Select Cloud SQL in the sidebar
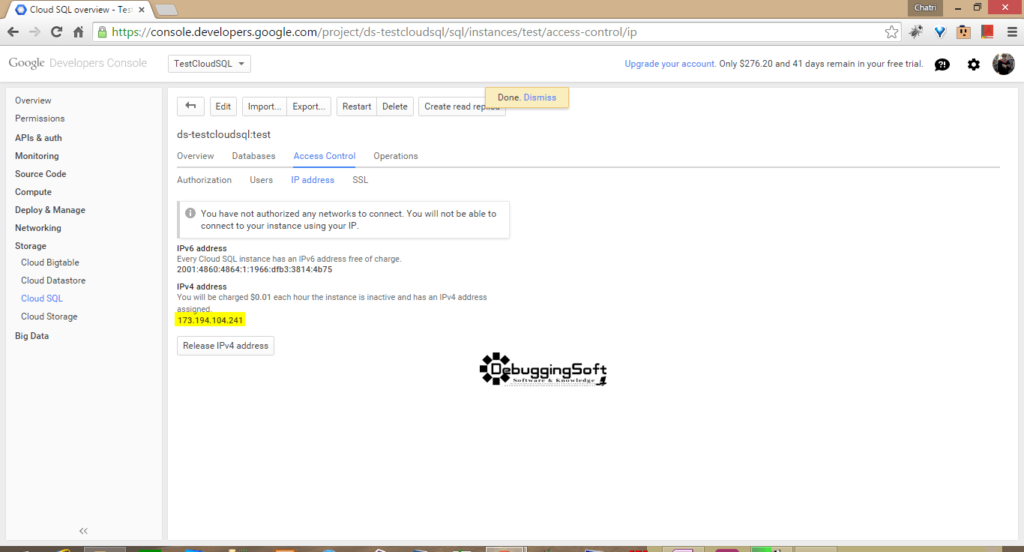The image size is (1024, 552). point(42,299)
